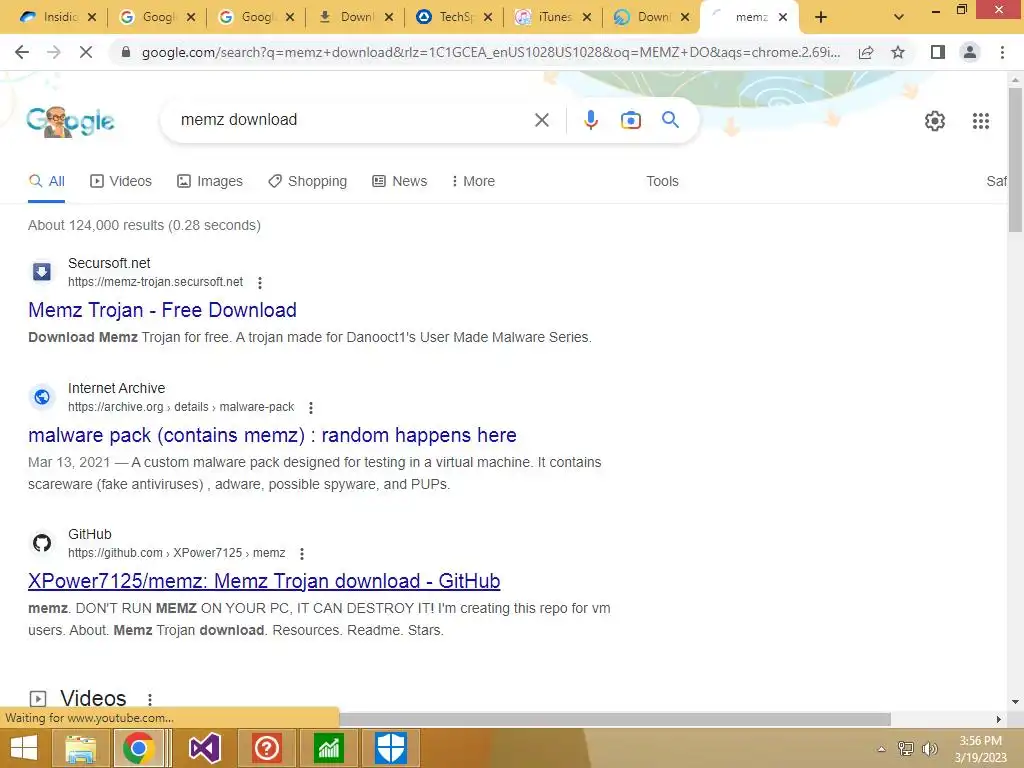
Task: Click the memz download search field
Action: pyautogui.click(x=353, y=120)
